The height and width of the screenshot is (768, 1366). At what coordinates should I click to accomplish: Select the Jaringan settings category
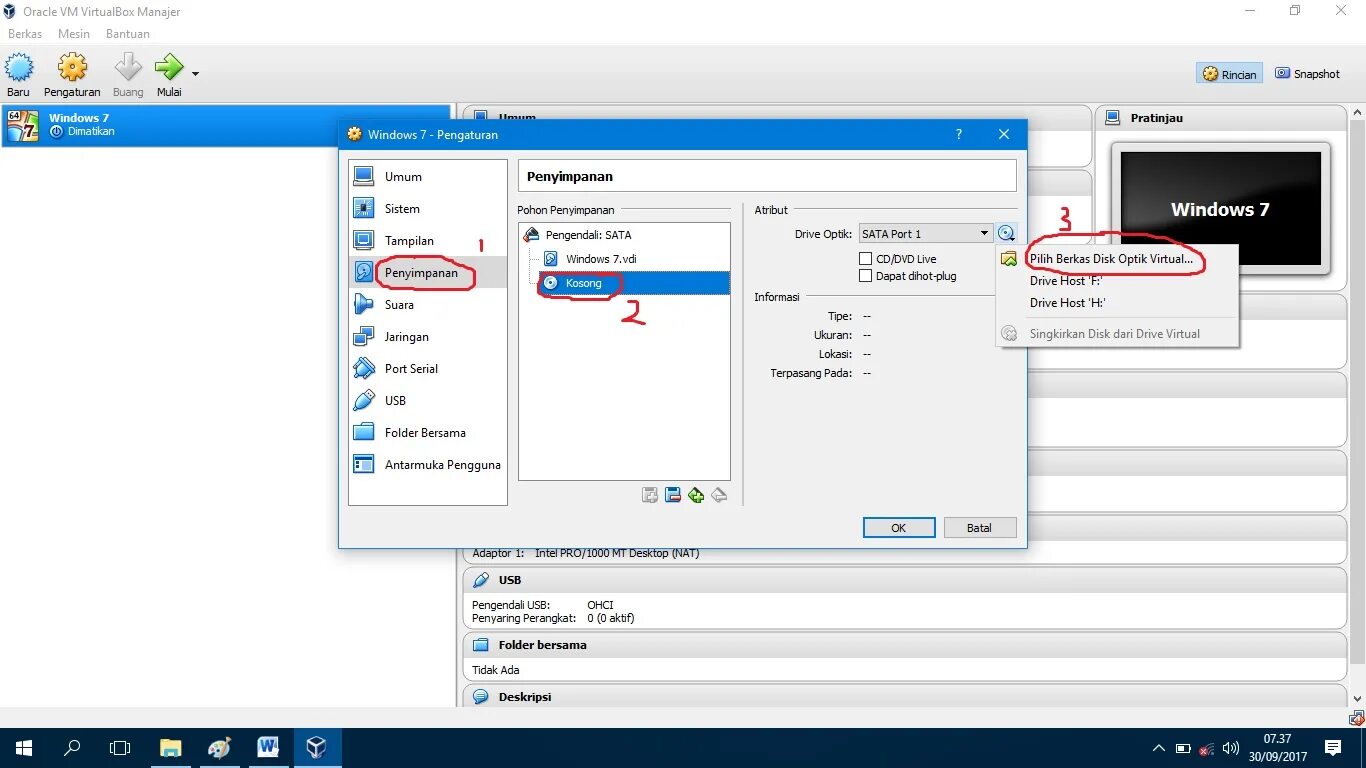point(428,337)
